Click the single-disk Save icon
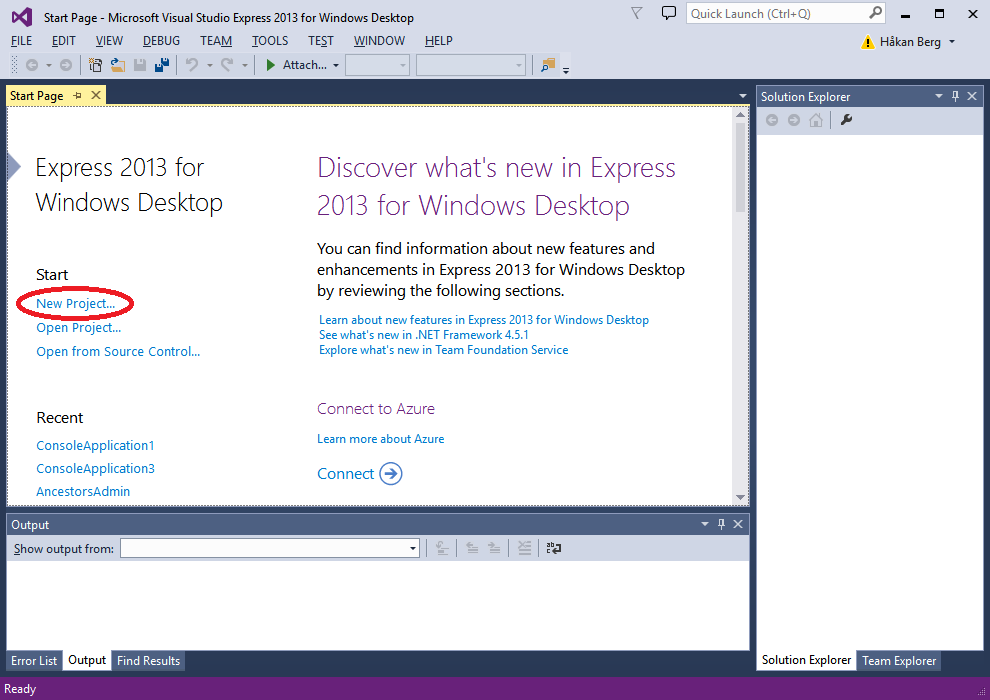The height and width of the screenshot is (700, 990). pyautogui.click(x=140, y=65)
